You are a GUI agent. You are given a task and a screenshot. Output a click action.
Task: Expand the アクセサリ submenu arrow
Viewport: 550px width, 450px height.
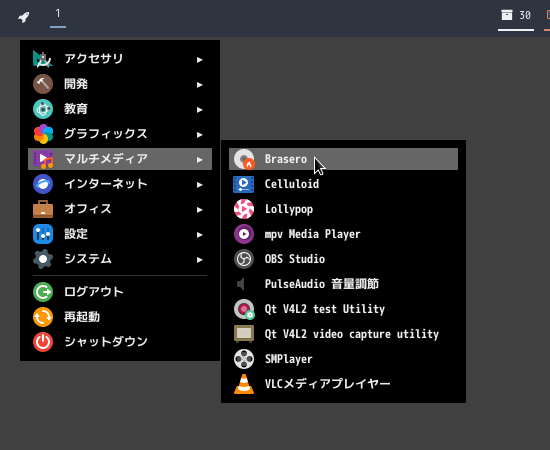coord(200,60)
